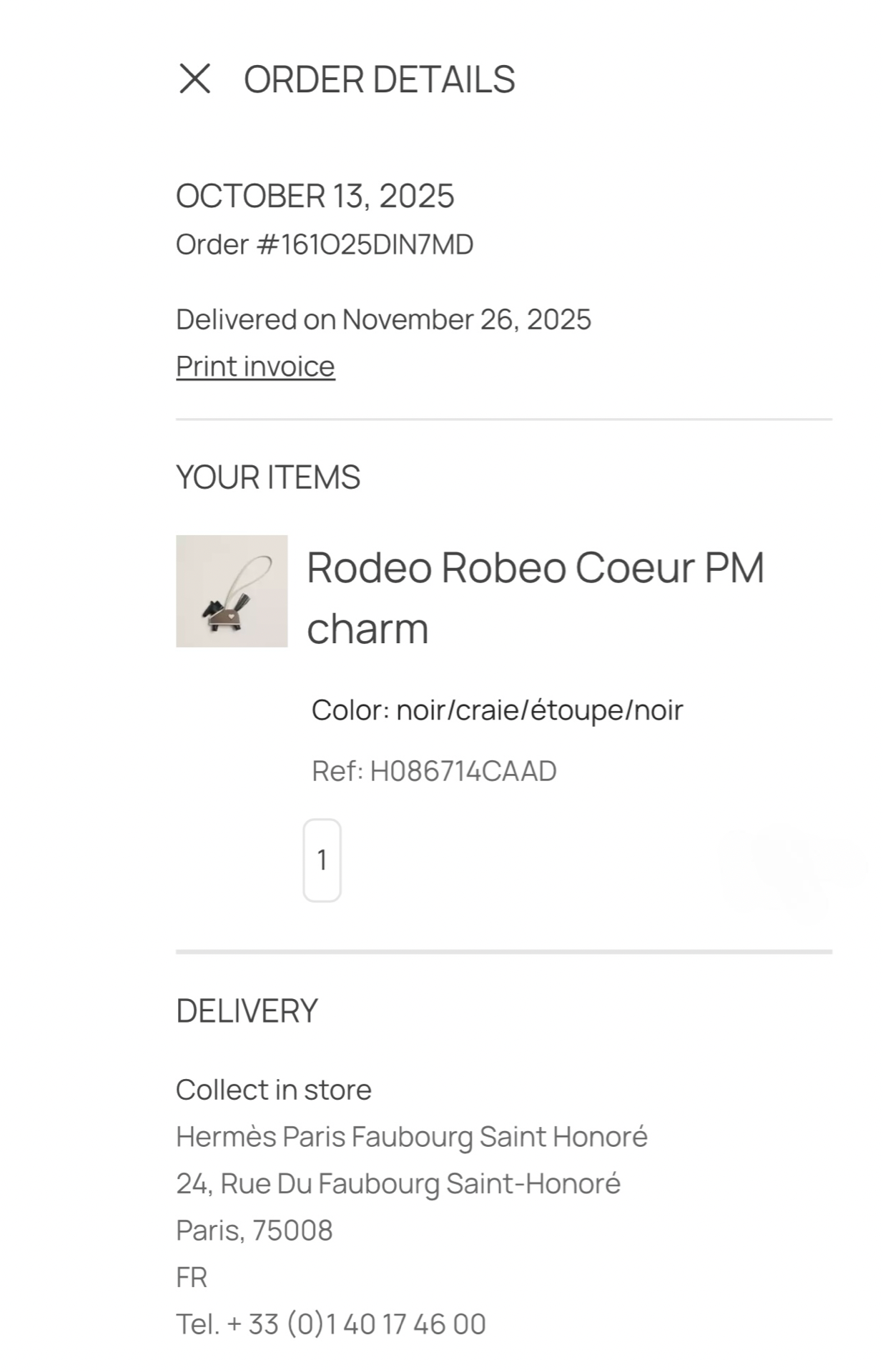Select the order number #161O25DIN7MD

pos(325,244)
